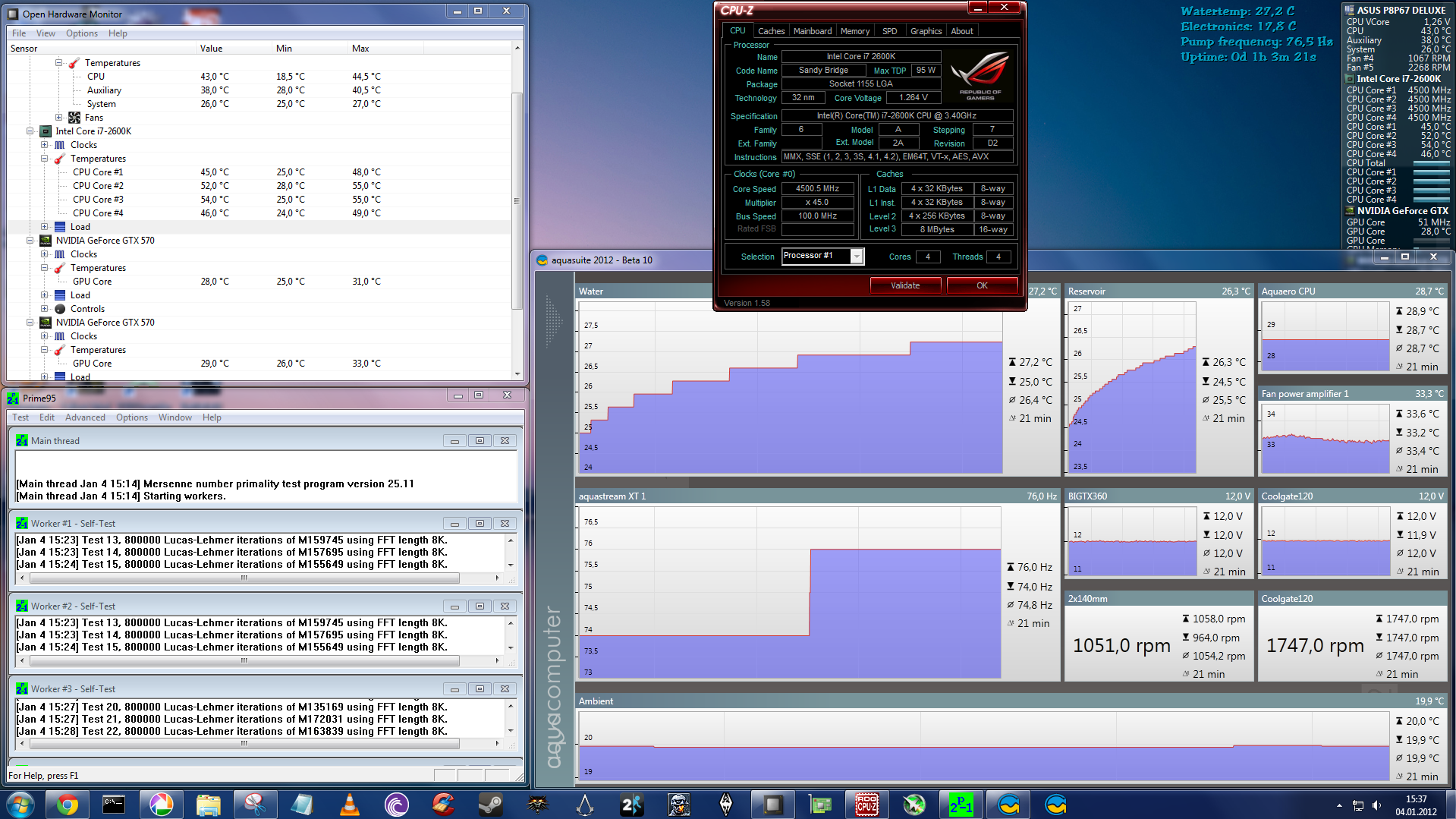Open Picasa from the taskbar
Viewport: 1456px width, 819px height.
[x=161, y=805]
